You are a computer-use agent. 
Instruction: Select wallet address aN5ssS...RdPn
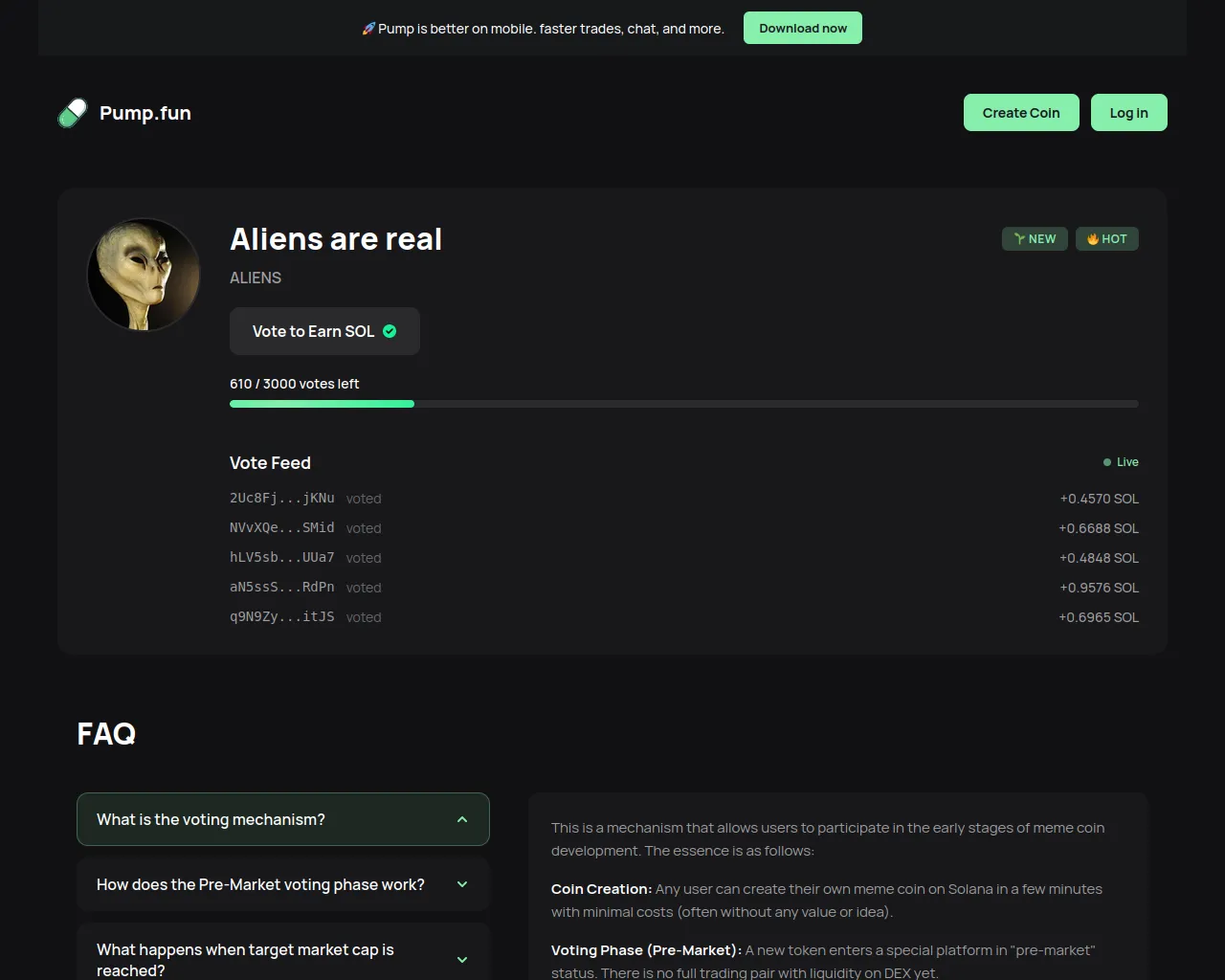coord(282,587)
